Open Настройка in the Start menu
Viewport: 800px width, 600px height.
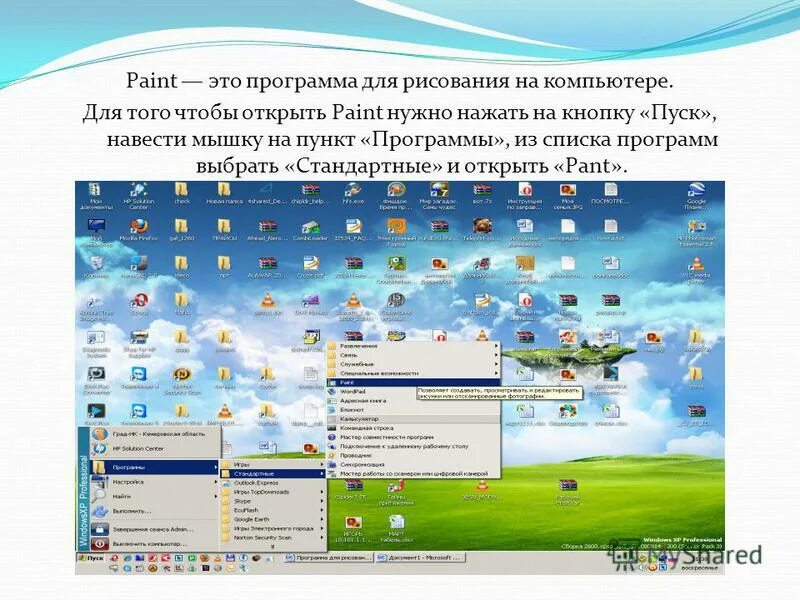[155, 482]
